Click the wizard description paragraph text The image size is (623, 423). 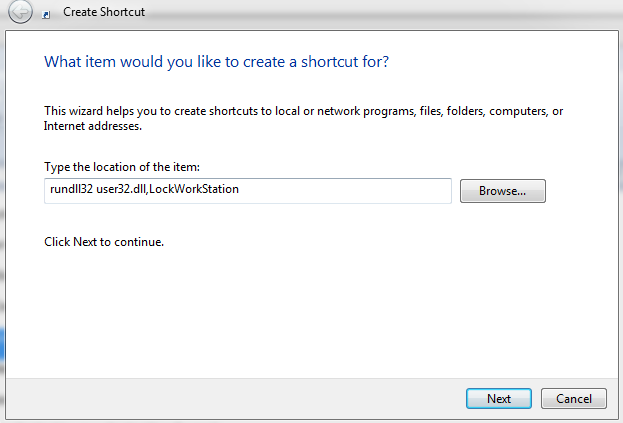[303, 118]
